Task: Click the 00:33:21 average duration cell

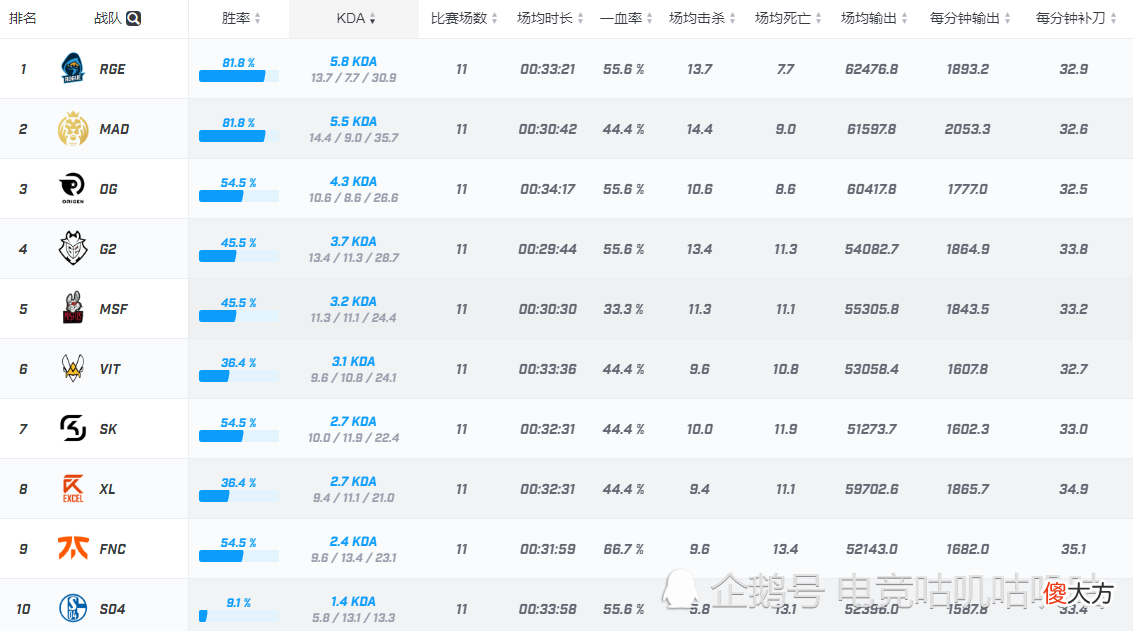Action: [x=548, y=69]
